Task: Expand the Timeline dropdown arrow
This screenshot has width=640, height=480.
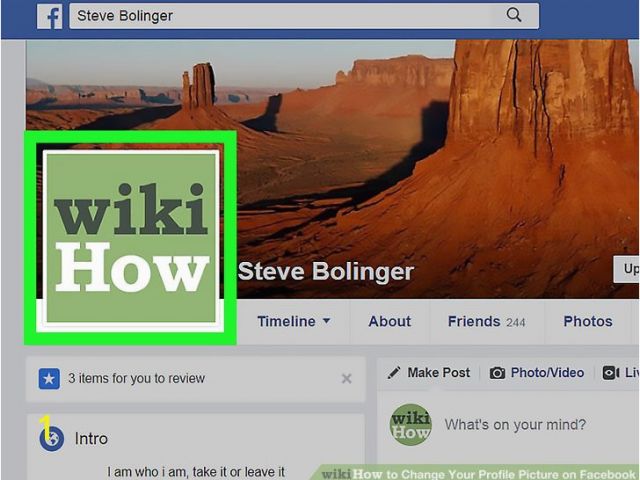Action: [327, 321]
